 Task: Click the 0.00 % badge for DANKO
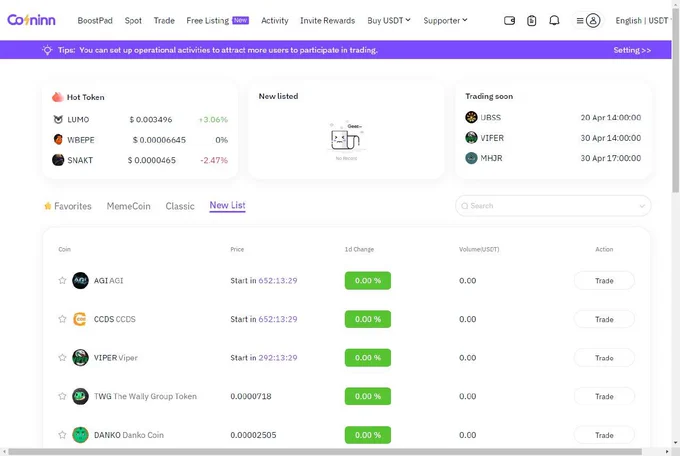point(368,435)
